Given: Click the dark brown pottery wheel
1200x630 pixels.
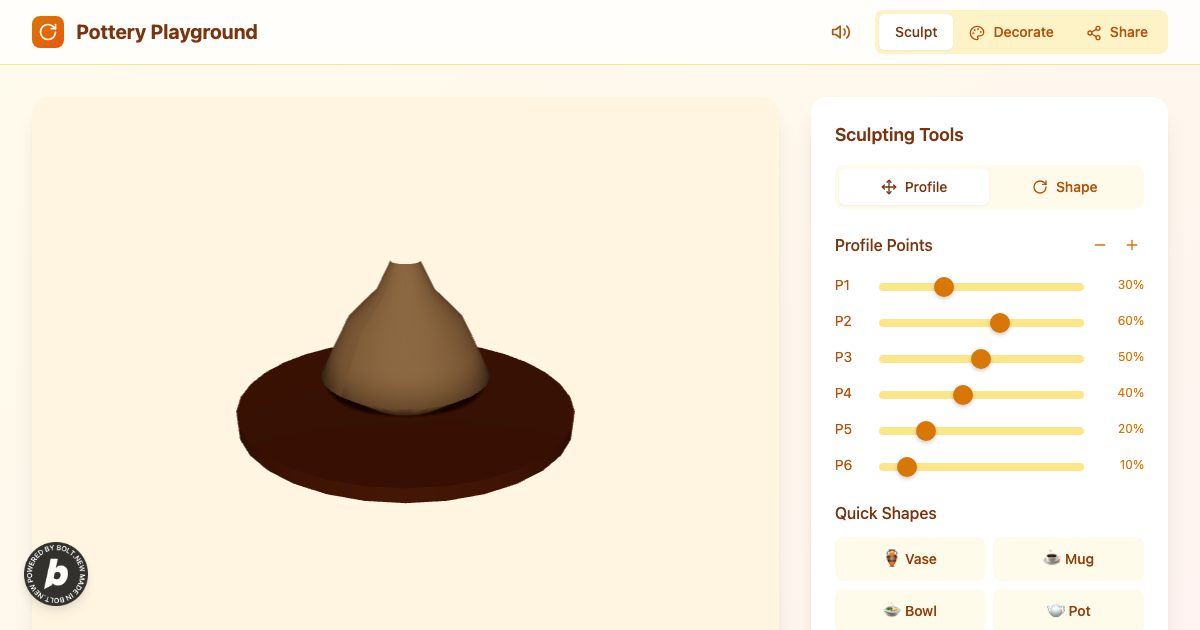Looking at the screenshot, I should (405, 448).
